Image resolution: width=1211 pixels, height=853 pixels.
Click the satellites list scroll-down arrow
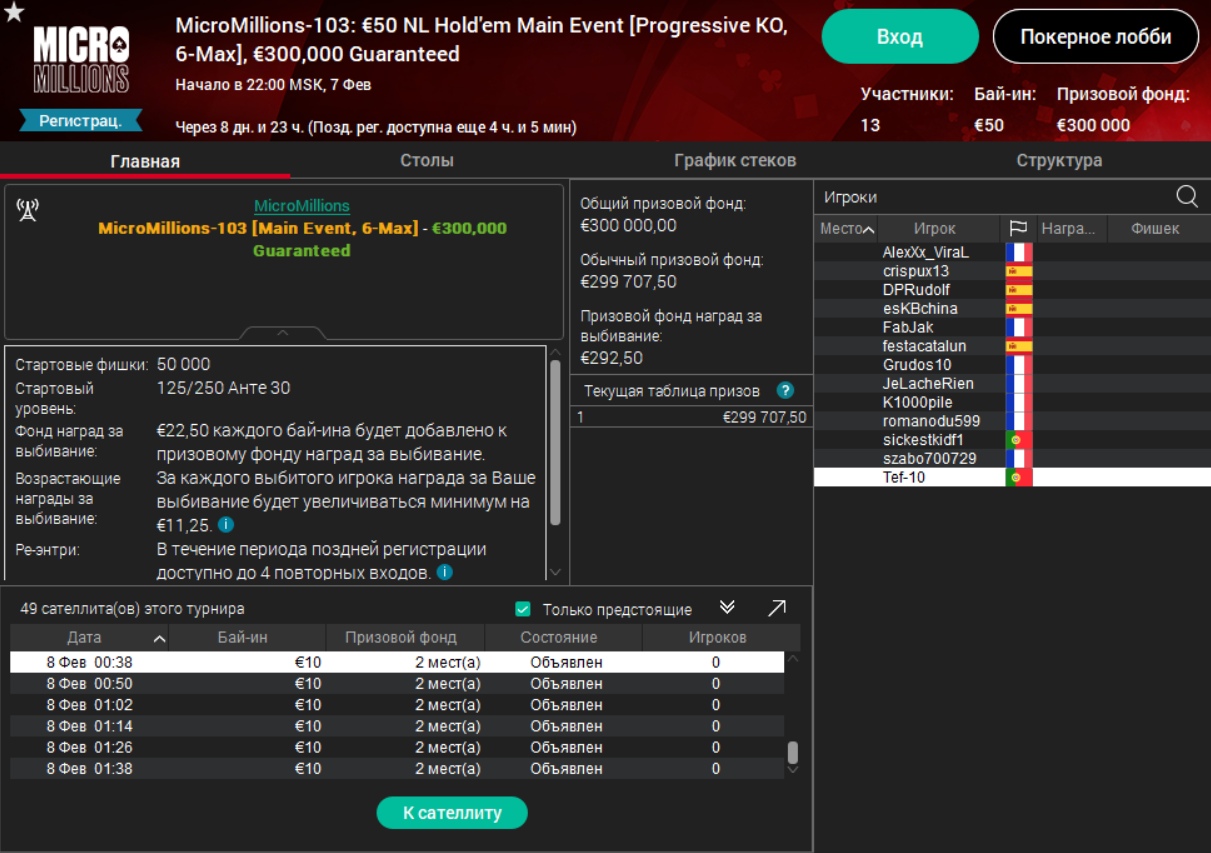point(793,768)
